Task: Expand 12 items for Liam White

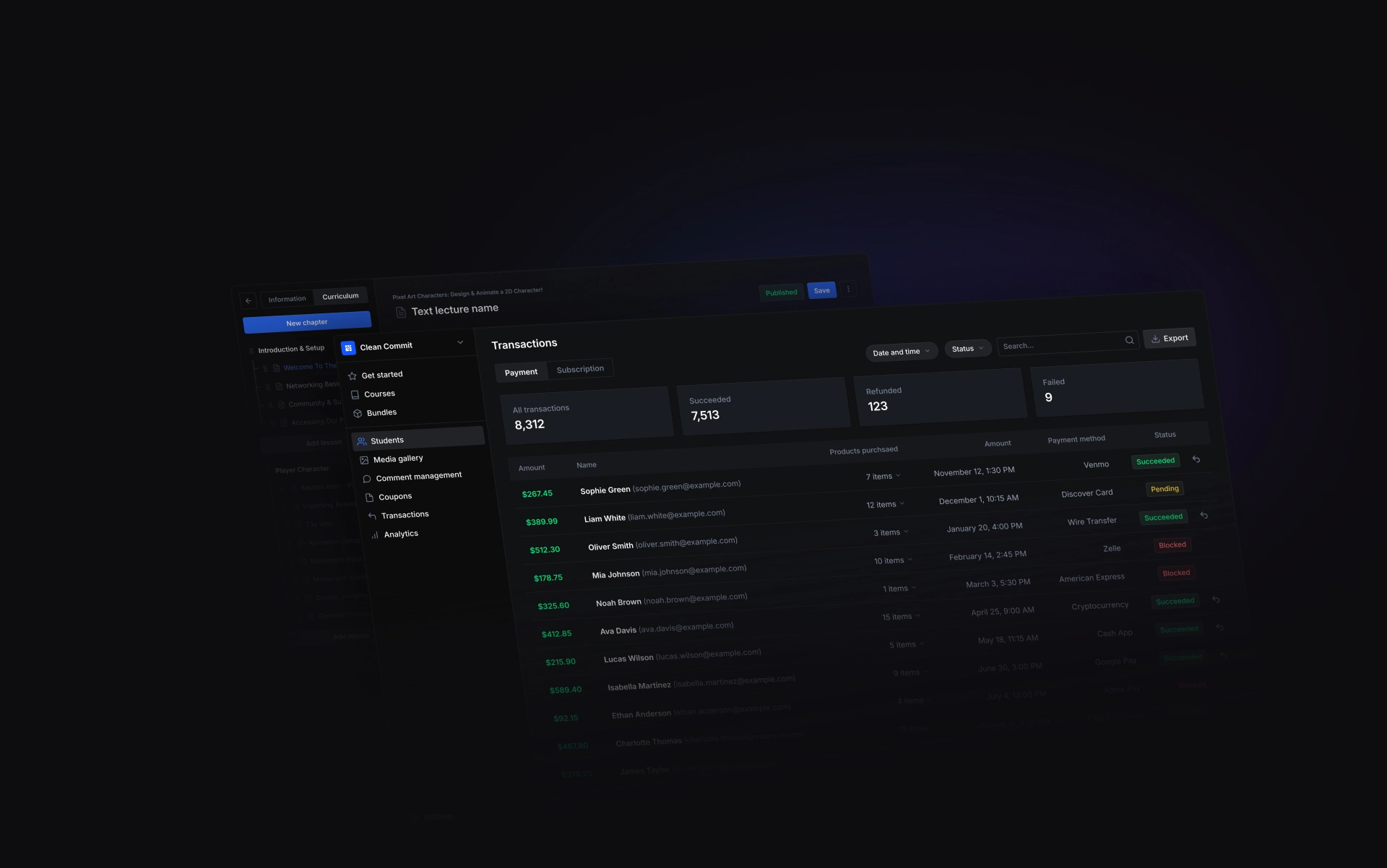Action: pyautogui.click(x=886, y=504)
